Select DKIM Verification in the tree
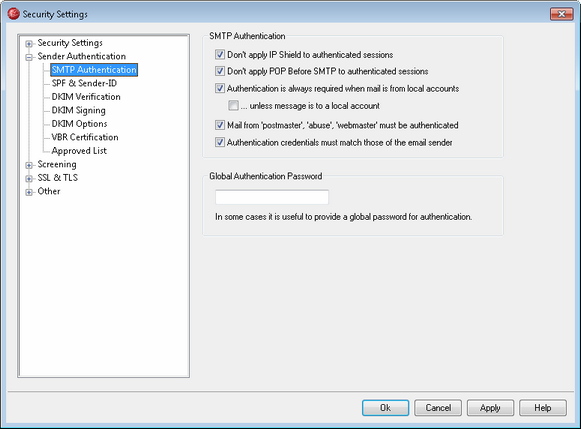This screenshot has width=581, height=429. click(x=86, y=97)
